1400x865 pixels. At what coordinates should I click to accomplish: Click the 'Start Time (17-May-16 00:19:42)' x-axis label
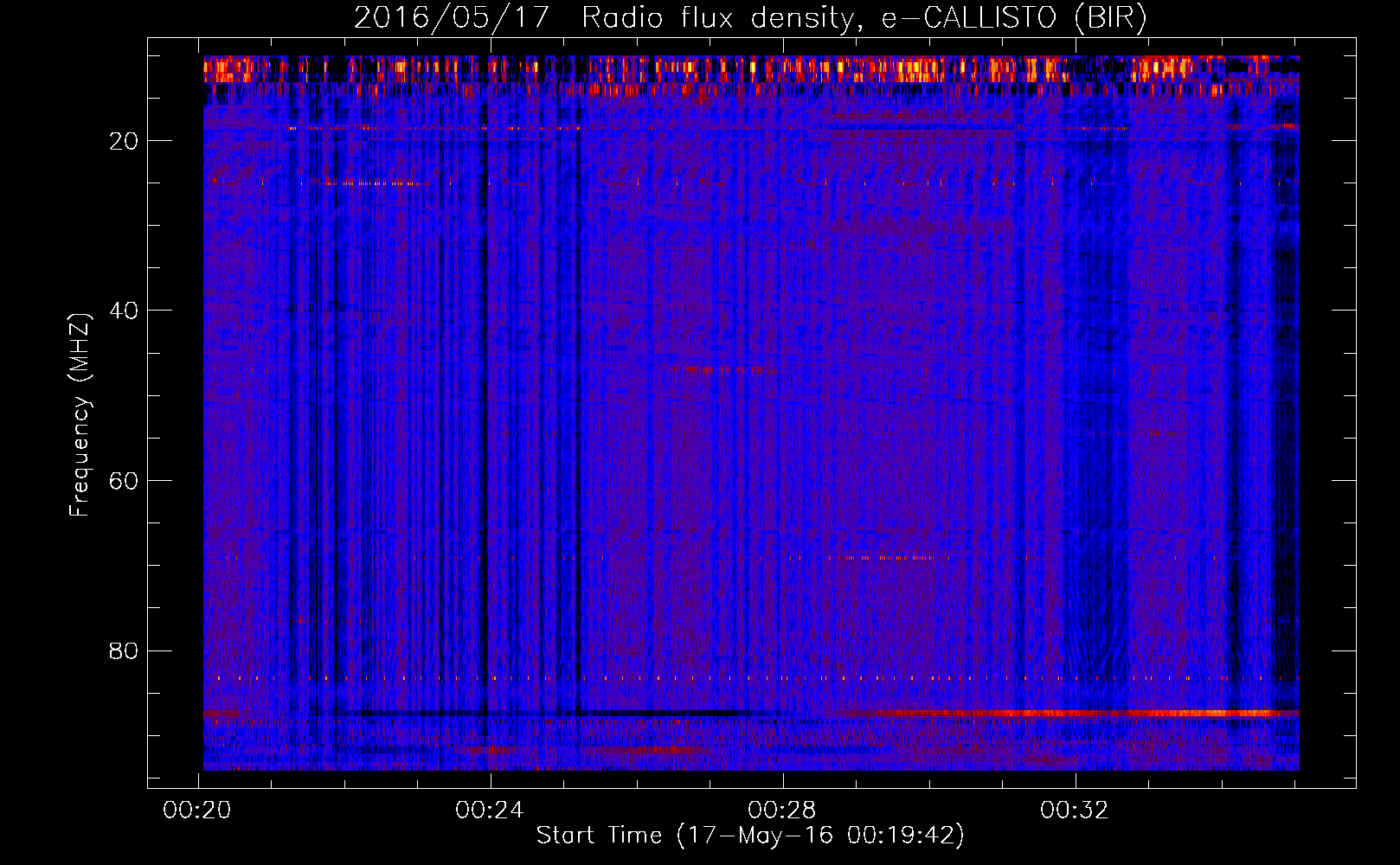pyautogui.click(x=749, y=836)
